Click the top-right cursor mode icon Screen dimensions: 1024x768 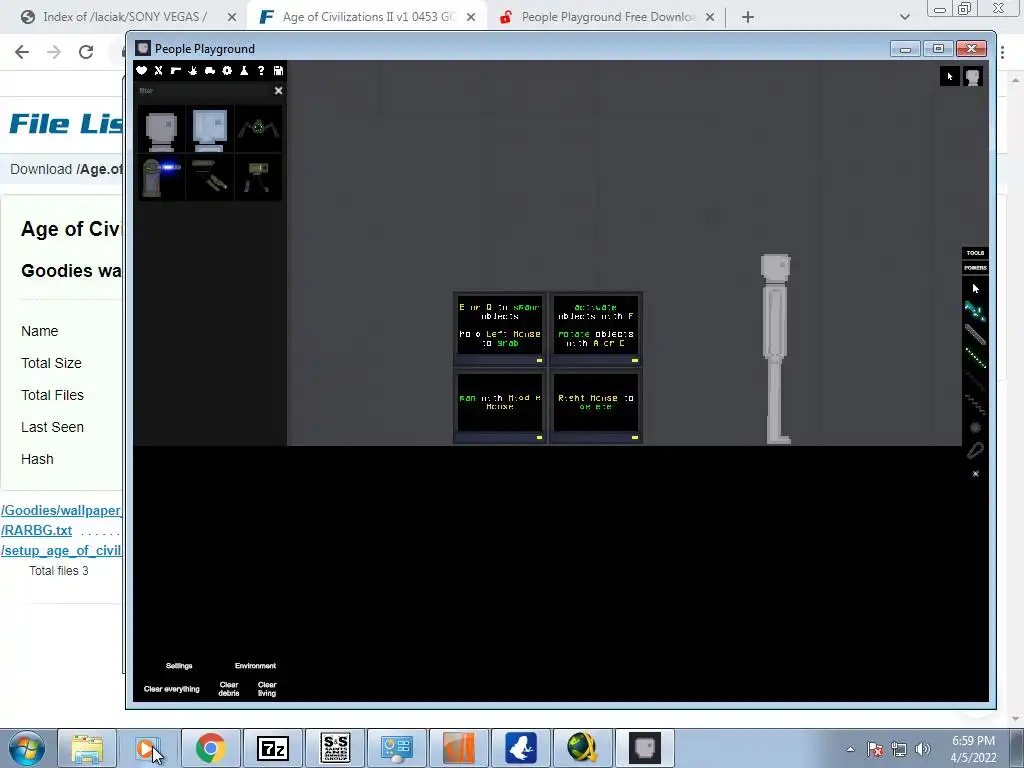(x=950, y=76)
